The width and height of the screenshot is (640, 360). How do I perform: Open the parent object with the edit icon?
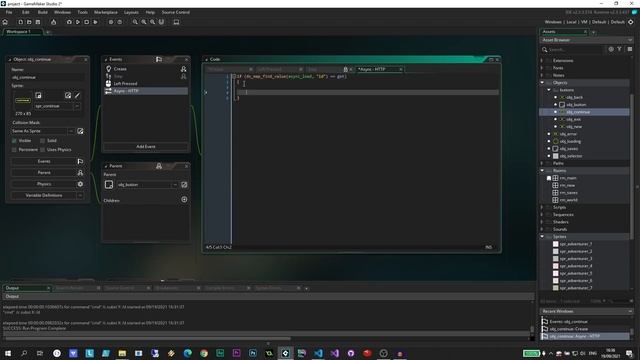(x=184, y=184)
